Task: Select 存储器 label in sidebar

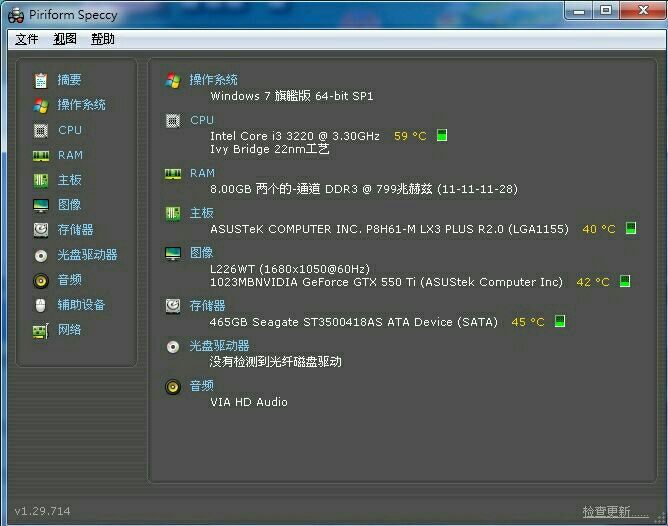Action: click(x=75, y=230)
